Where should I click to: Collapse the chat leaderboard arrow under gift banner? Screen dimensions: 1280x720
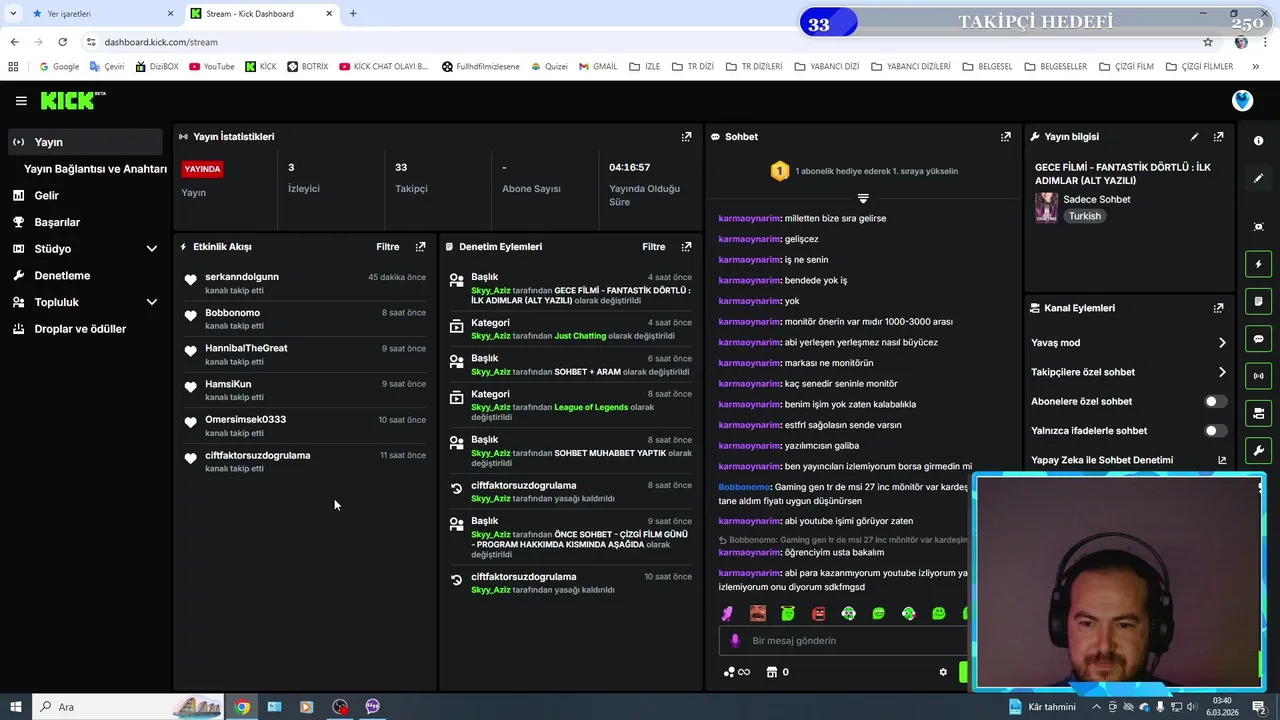click(x=863, y=198)
